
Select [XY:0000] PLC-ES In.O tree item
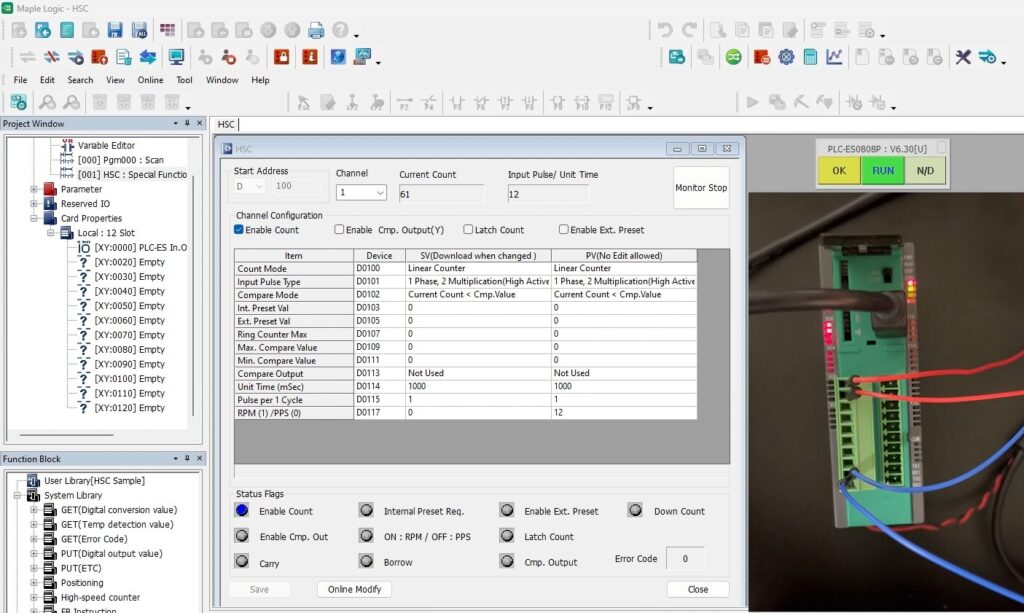point(140,247)
